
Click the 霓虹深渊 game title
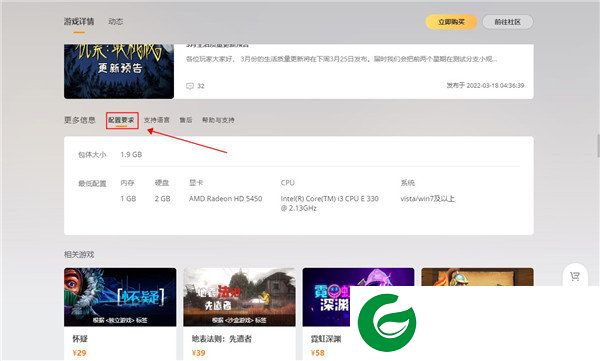(x=326, y=339)
